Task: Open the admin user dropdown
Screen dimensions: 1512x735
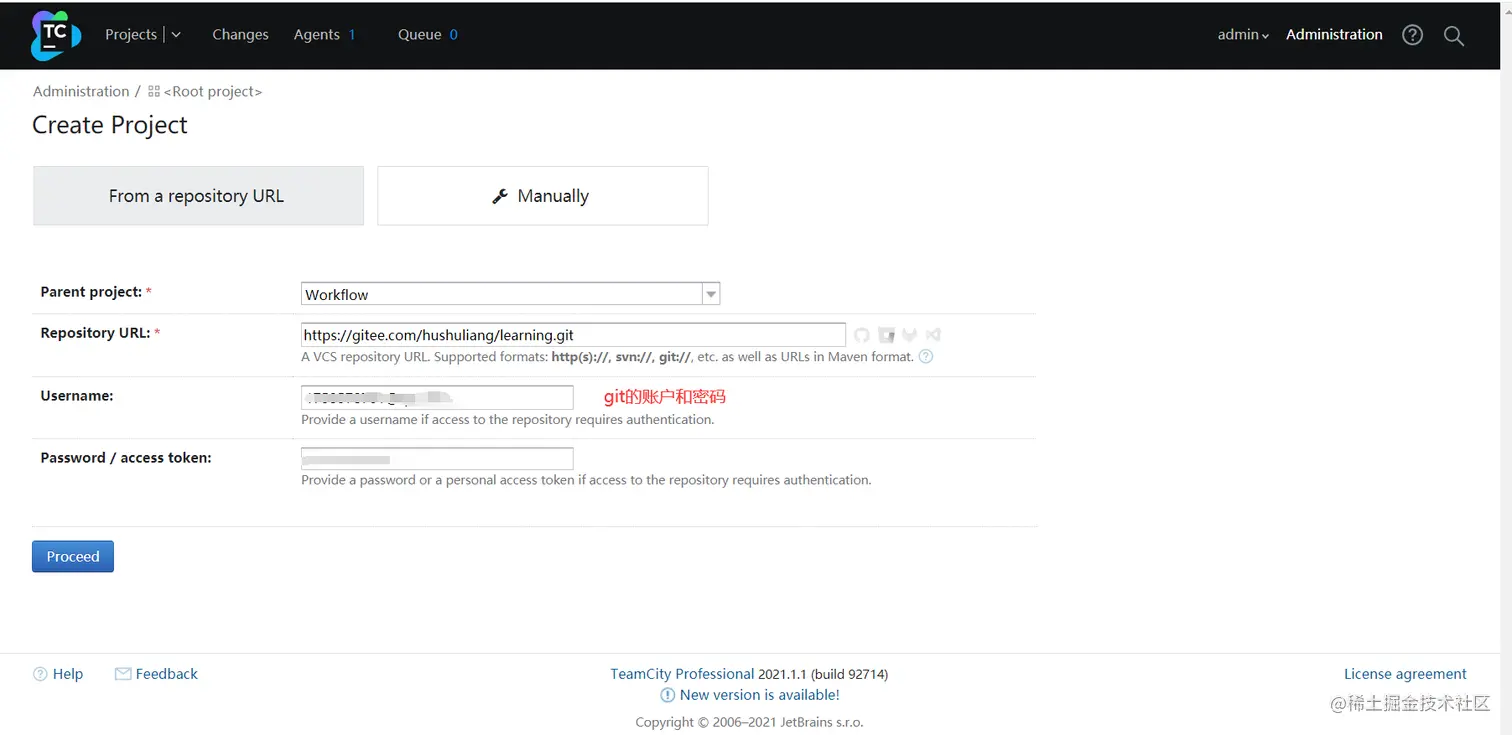Action: point(1243,34)
